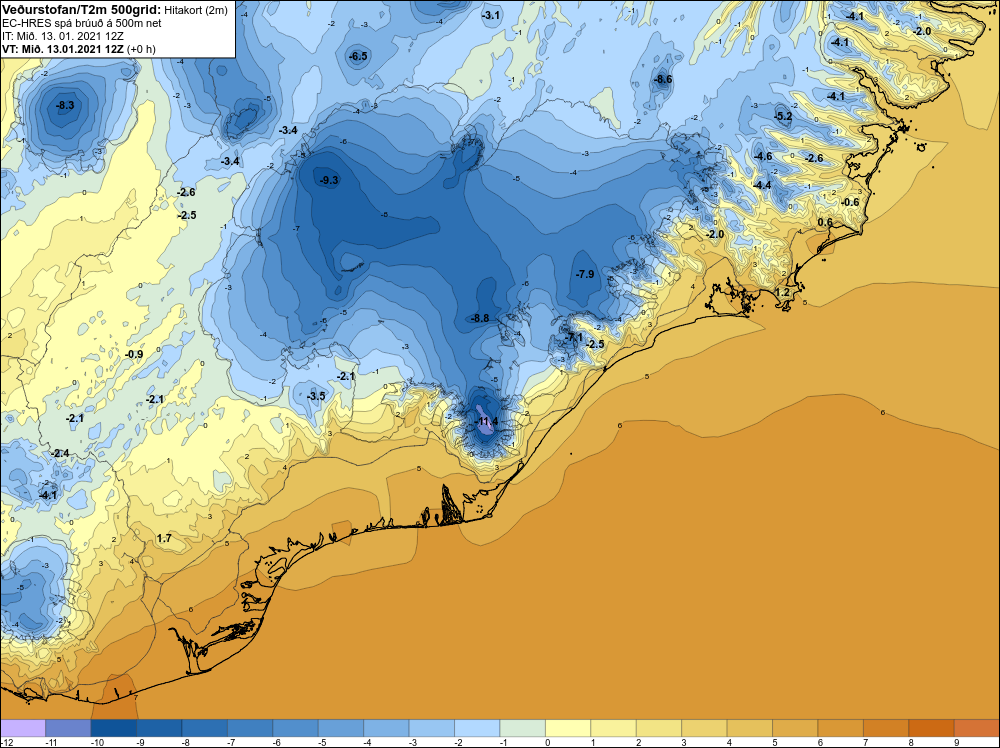1000x748 pixels.
Task: Click the 1.7 temperature label
Action: pyautogui.click(x=164, y=538)
